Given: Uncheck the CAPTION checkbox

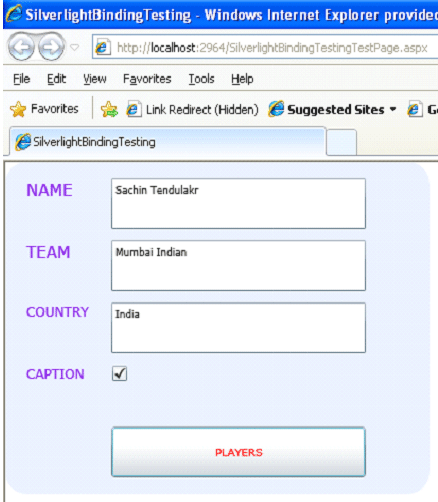Looking at the screenshot, I should 119,374.
